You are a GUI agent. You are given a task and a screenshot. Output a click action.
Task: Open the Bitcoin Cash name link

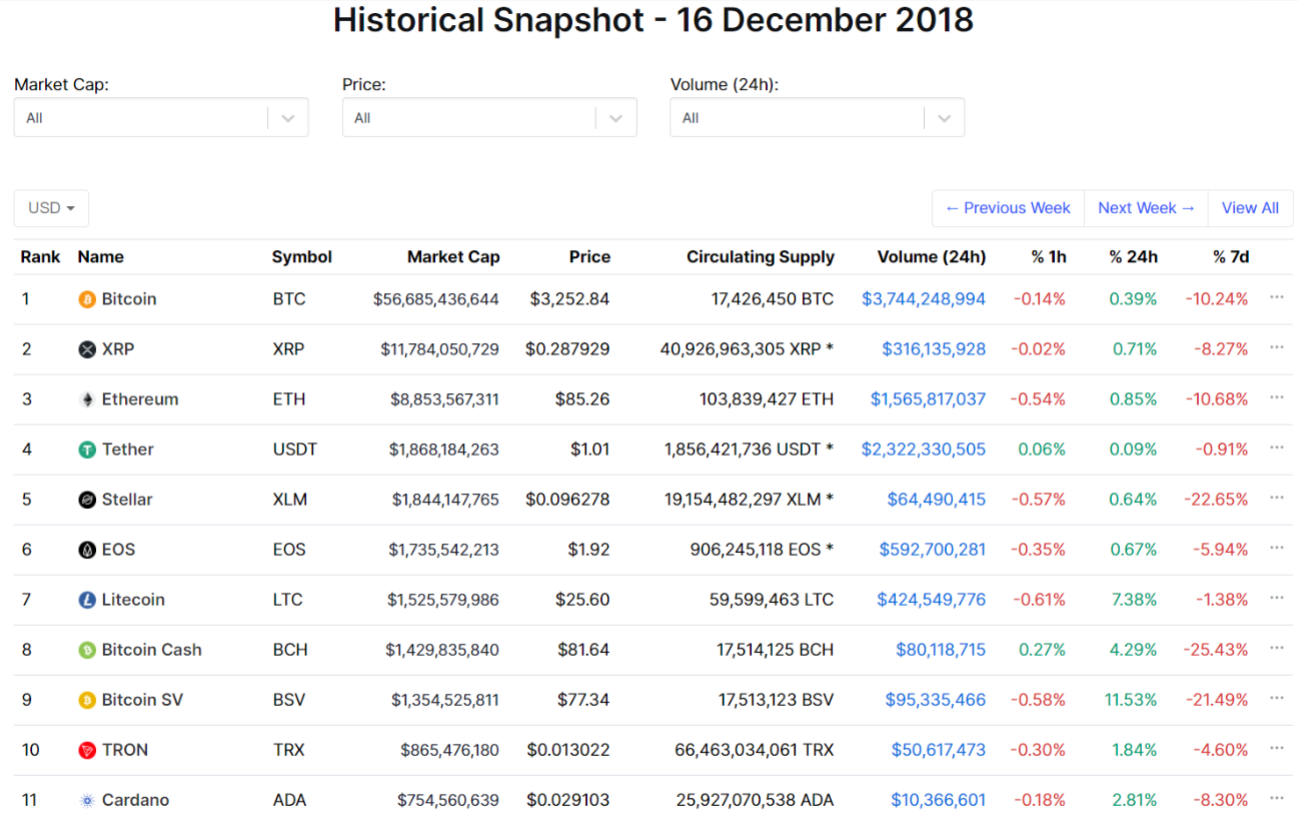coord(152,650)
